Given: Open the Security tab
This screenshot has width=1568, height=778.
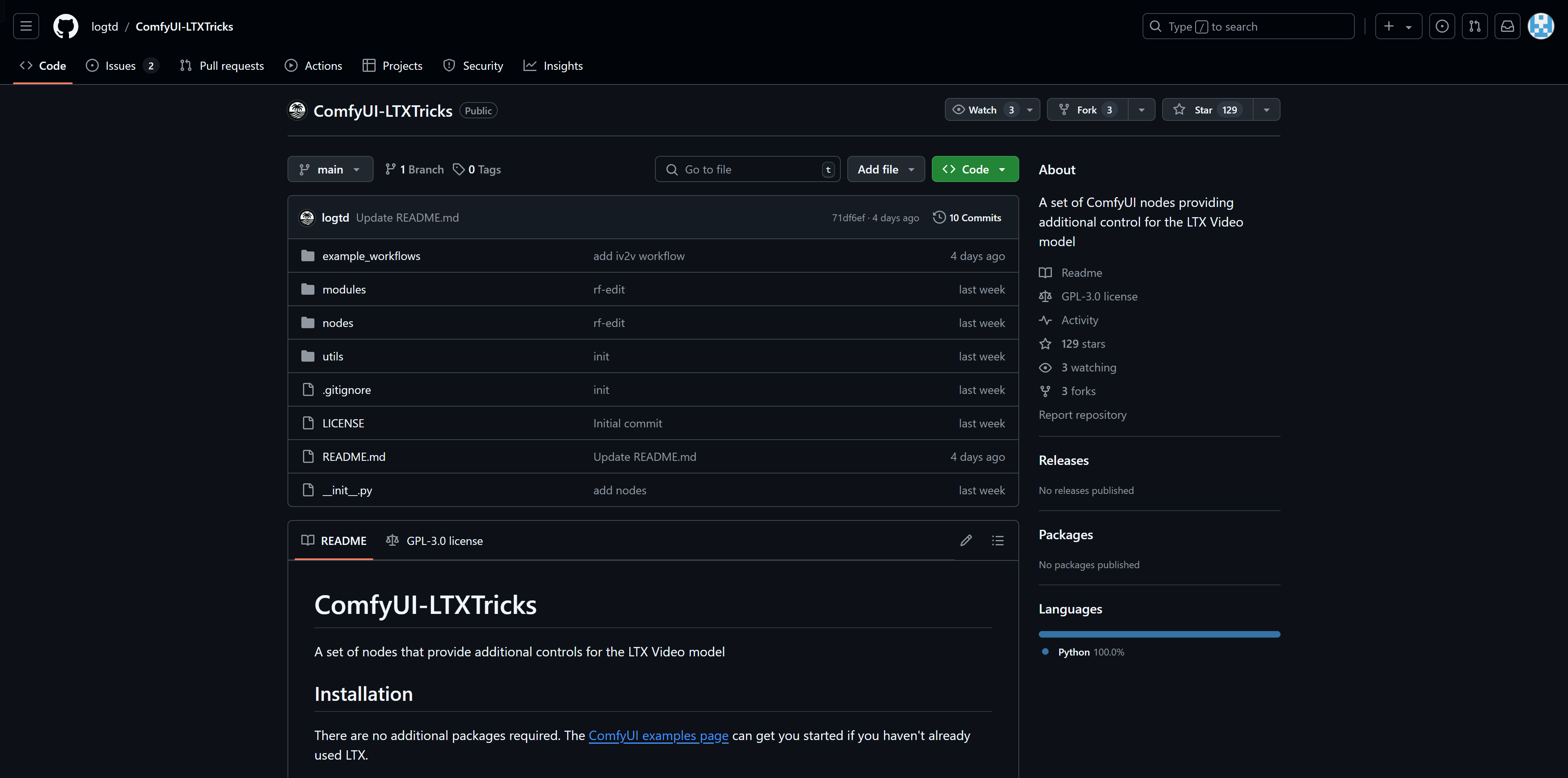Looking at the screenshot, I should click(x=473, y=66).
